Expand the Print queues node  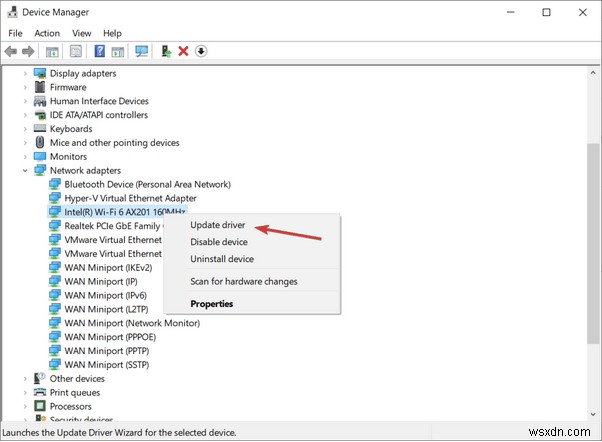click(x=25, y=392)
